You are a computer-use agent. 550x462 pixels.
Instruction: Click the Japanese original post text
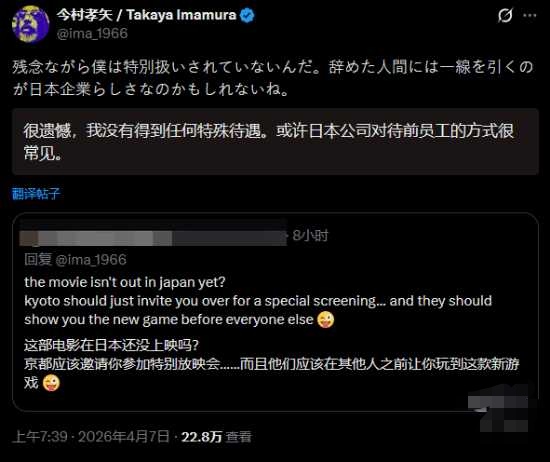pos(273,78)
